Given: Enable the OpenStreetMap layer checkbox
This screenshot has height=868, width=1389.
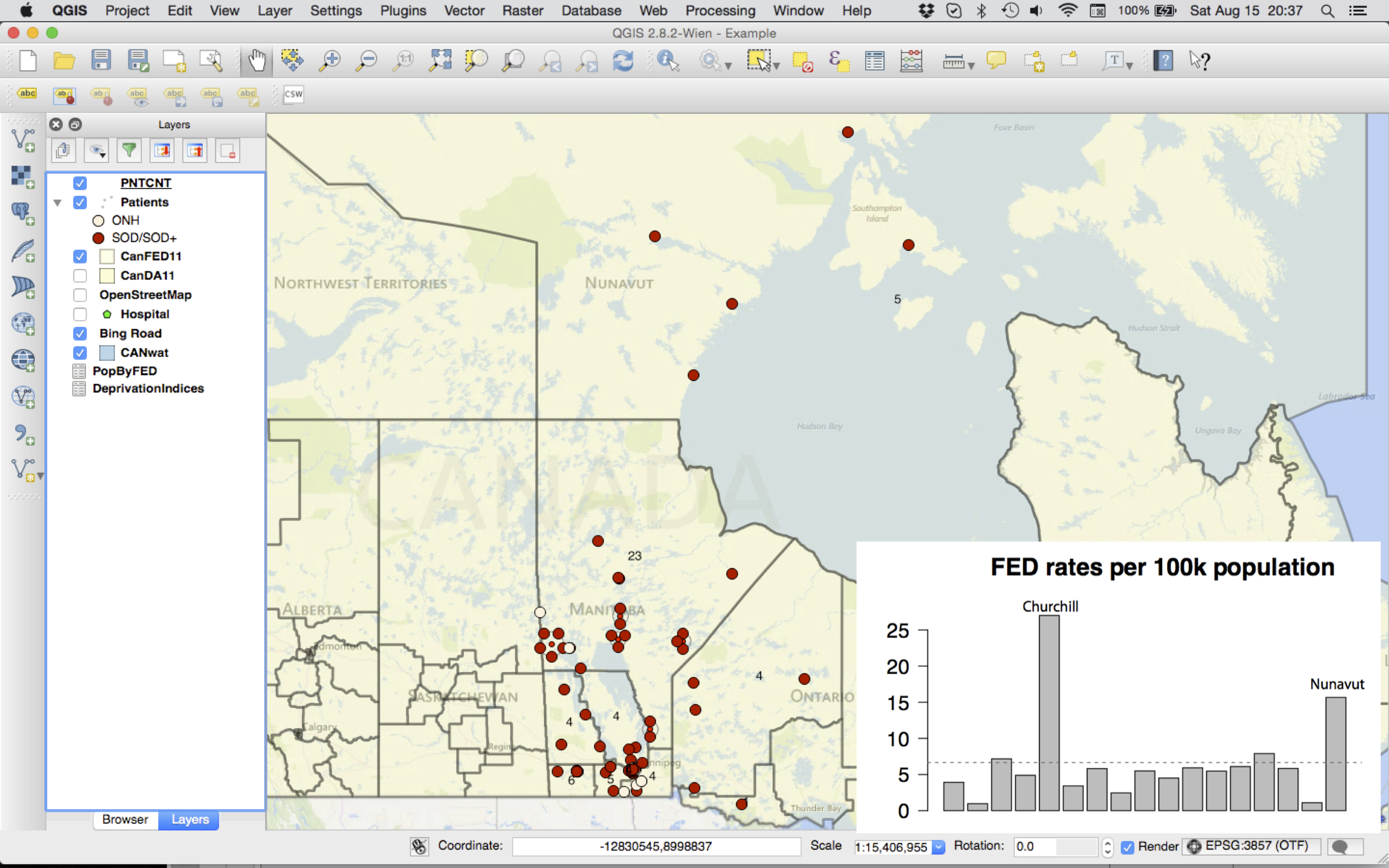Looking at the screenshot, I should [80, 295].
